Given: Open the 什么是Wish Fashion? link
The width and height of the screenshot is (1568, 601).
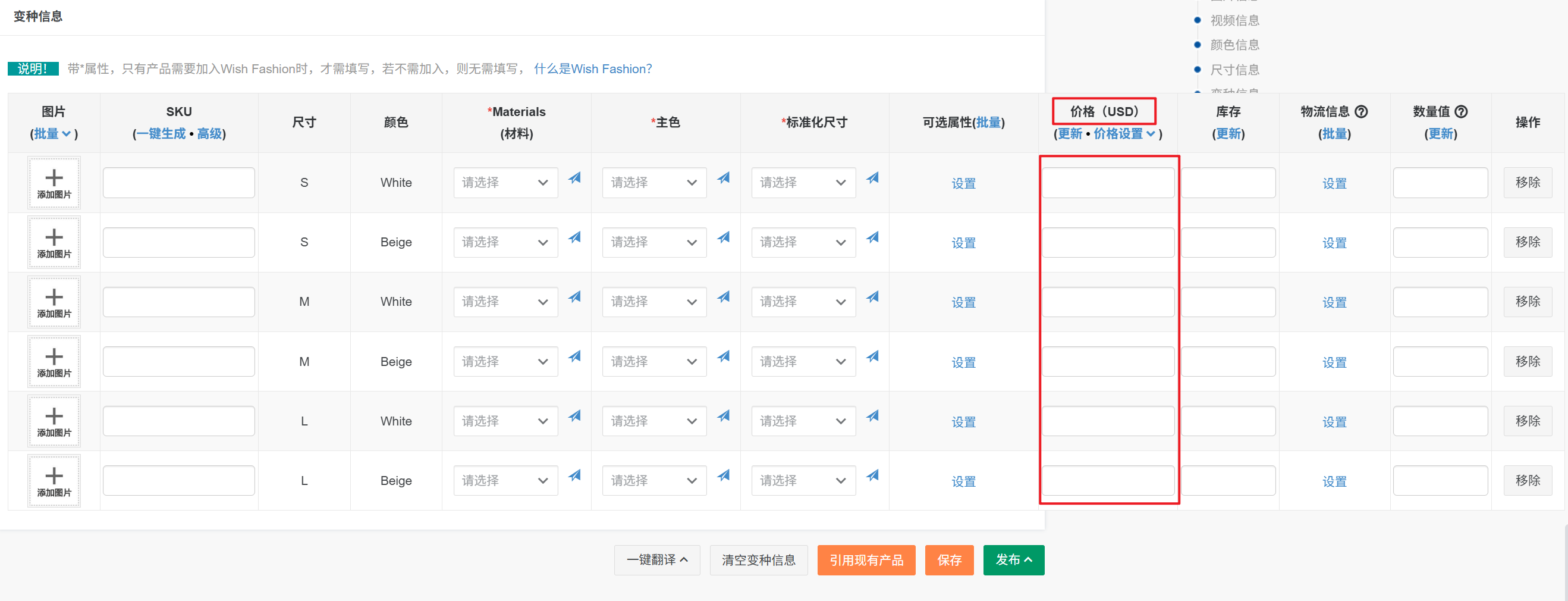Looking at the screenshot, I should tap(592, 69).
